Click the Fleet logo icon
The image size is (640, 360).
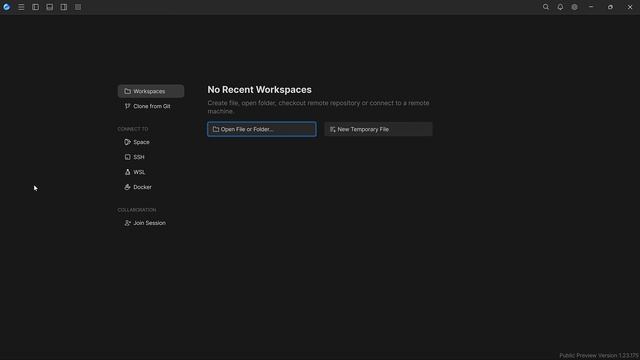click(x=7, y=7)
